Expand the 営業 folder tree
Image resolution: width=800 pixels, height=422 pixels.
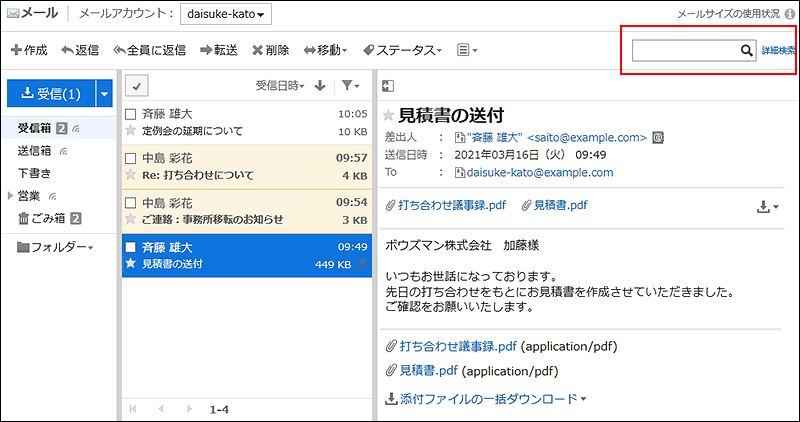pos(11,195)
